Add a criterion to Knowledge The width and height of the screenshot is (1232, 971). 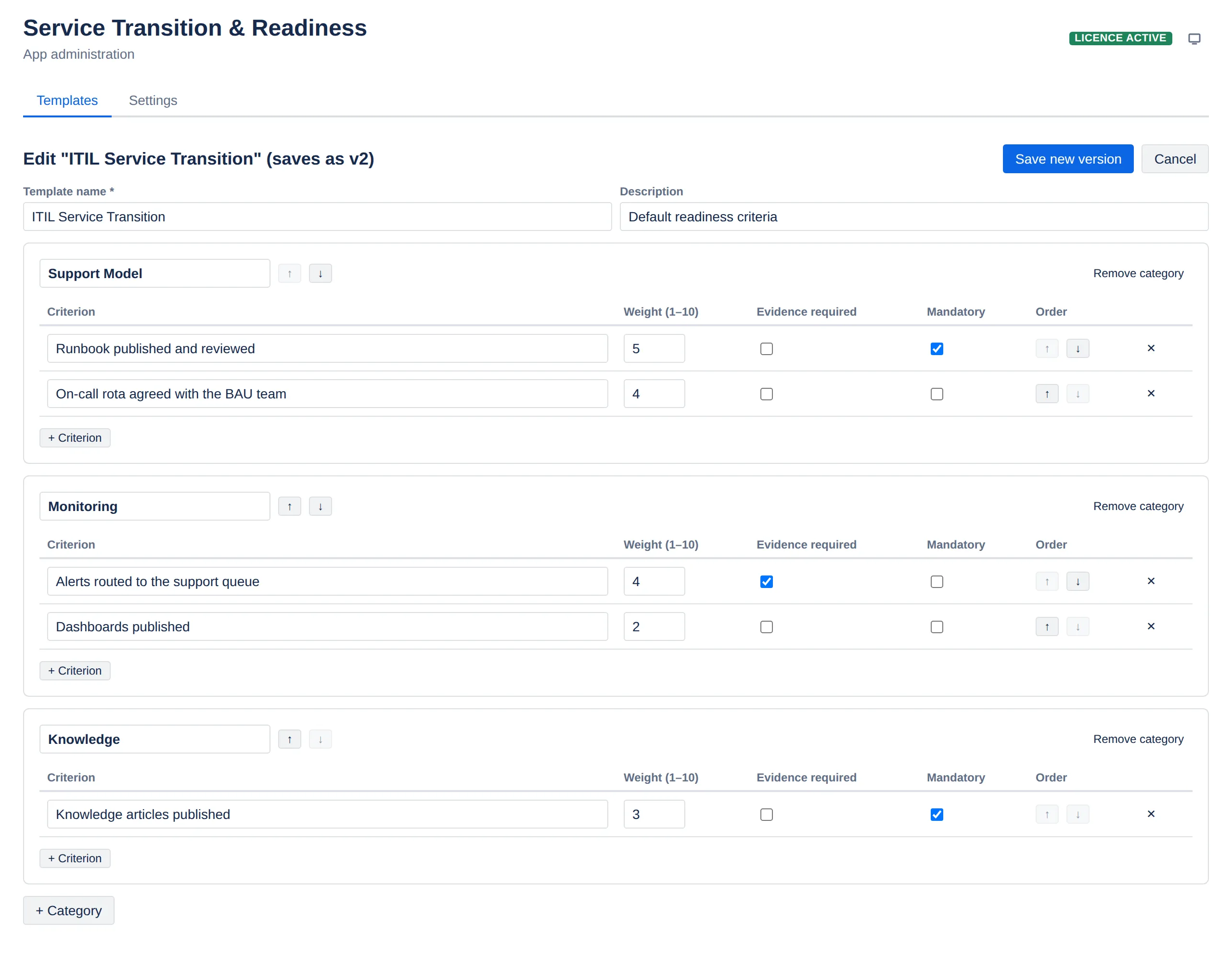click(x=75, y=858)
